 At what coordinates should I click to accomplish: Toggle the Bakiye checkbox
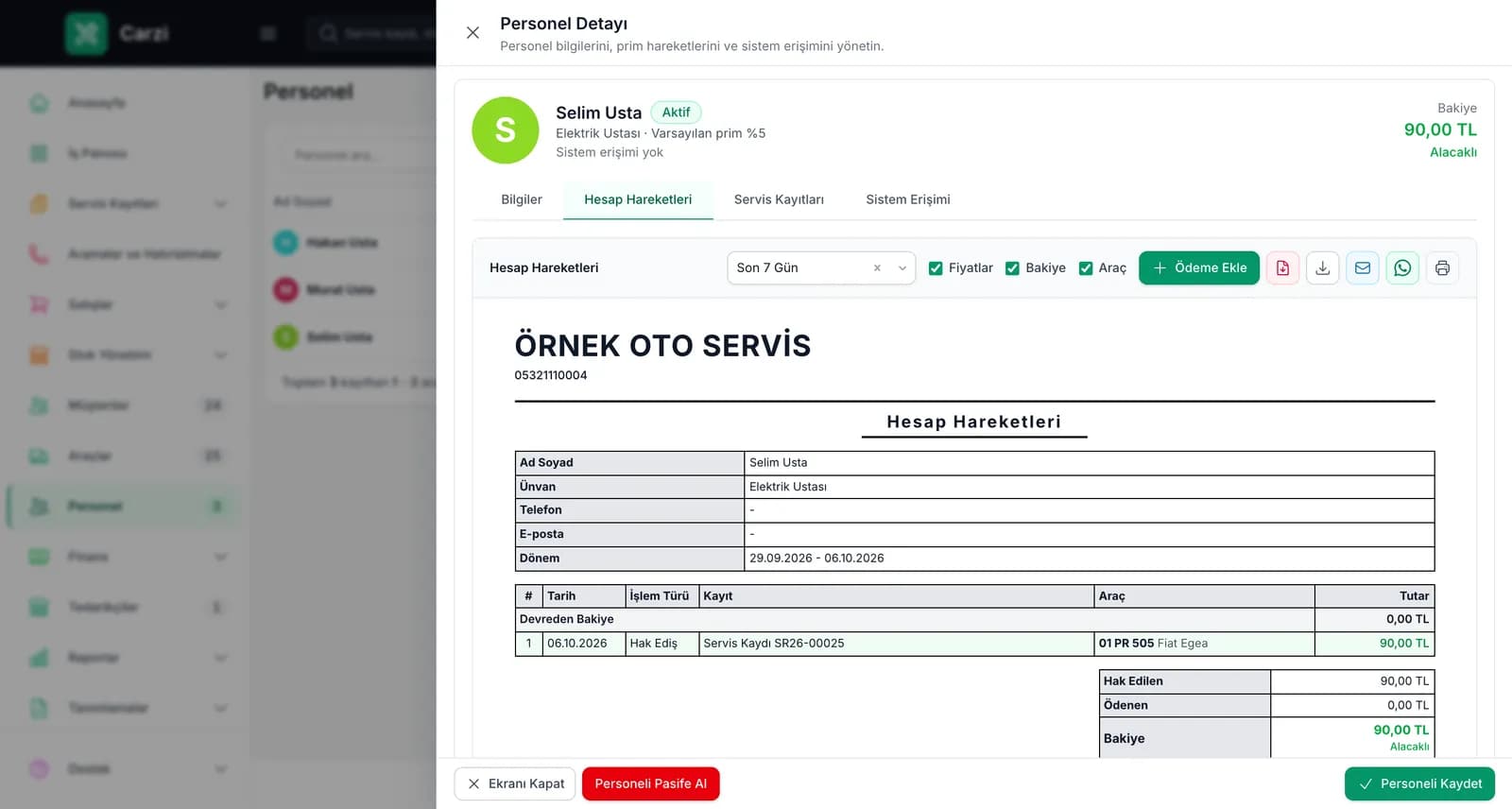coord(1012,268)
